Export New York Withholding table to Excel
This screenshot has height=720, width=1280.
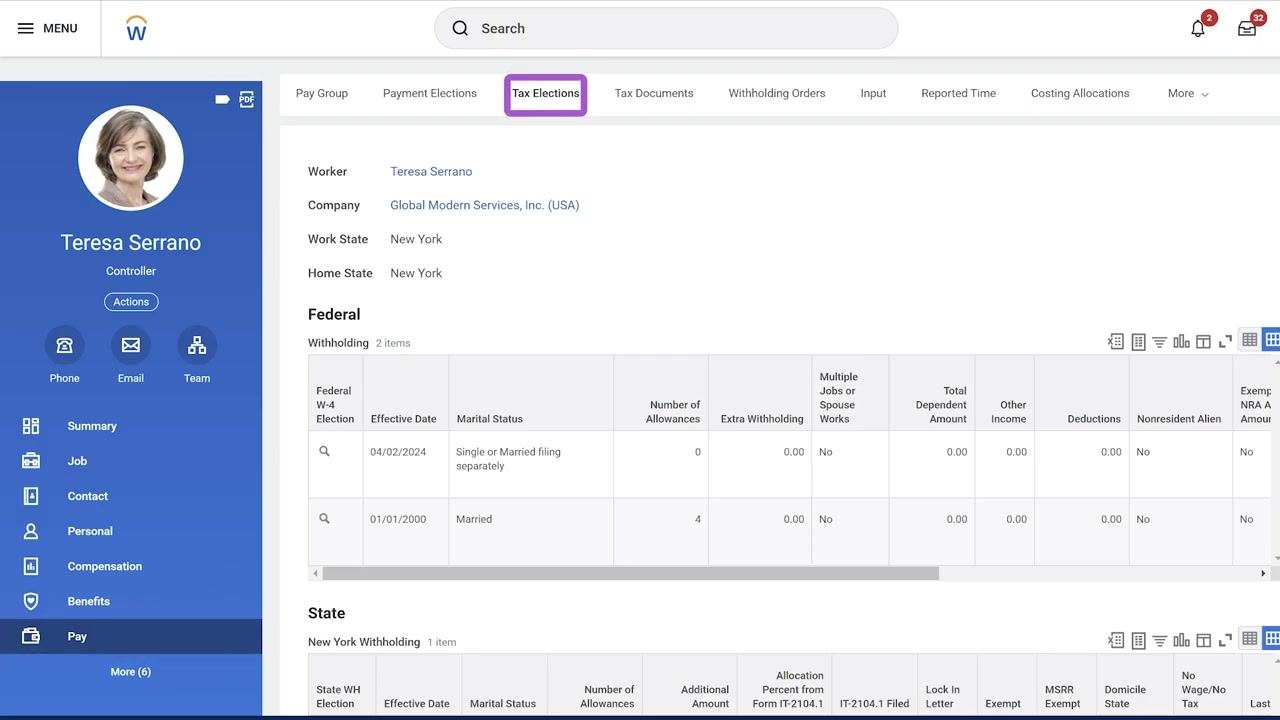(x=1116, y=640)
